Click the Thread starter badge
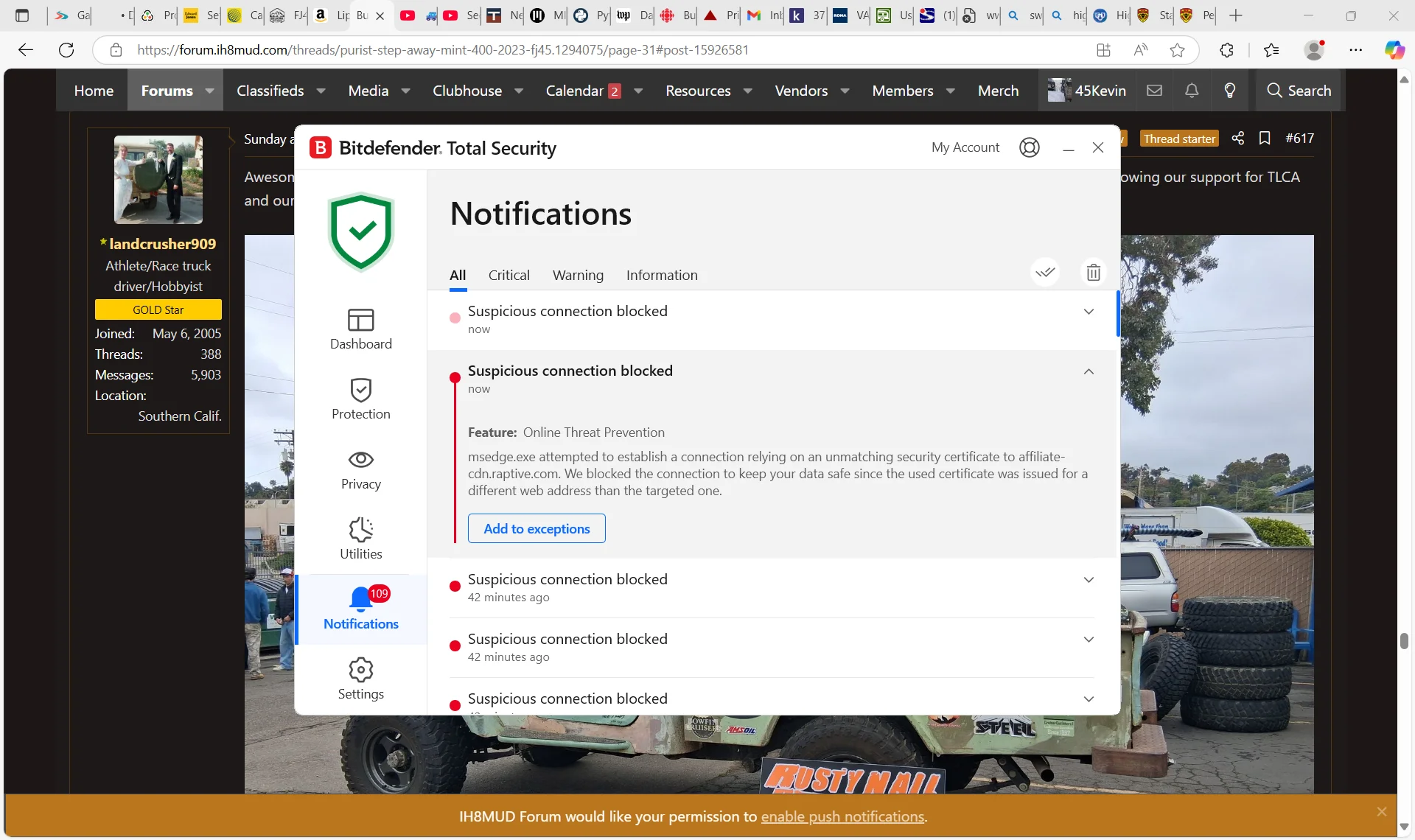Viewport: 1415px width, 840px height. (x=1179, y=138)
